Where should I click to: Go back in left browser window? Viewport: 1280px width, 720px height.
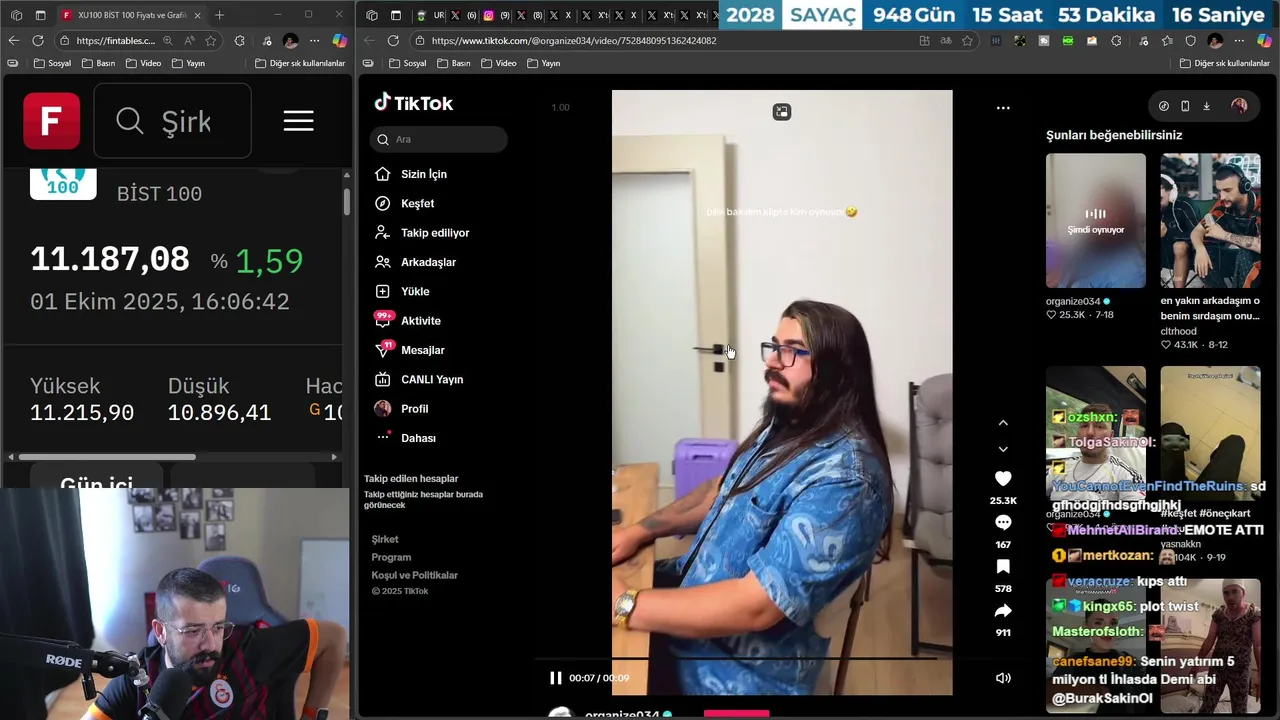click(x=13, y=40)
